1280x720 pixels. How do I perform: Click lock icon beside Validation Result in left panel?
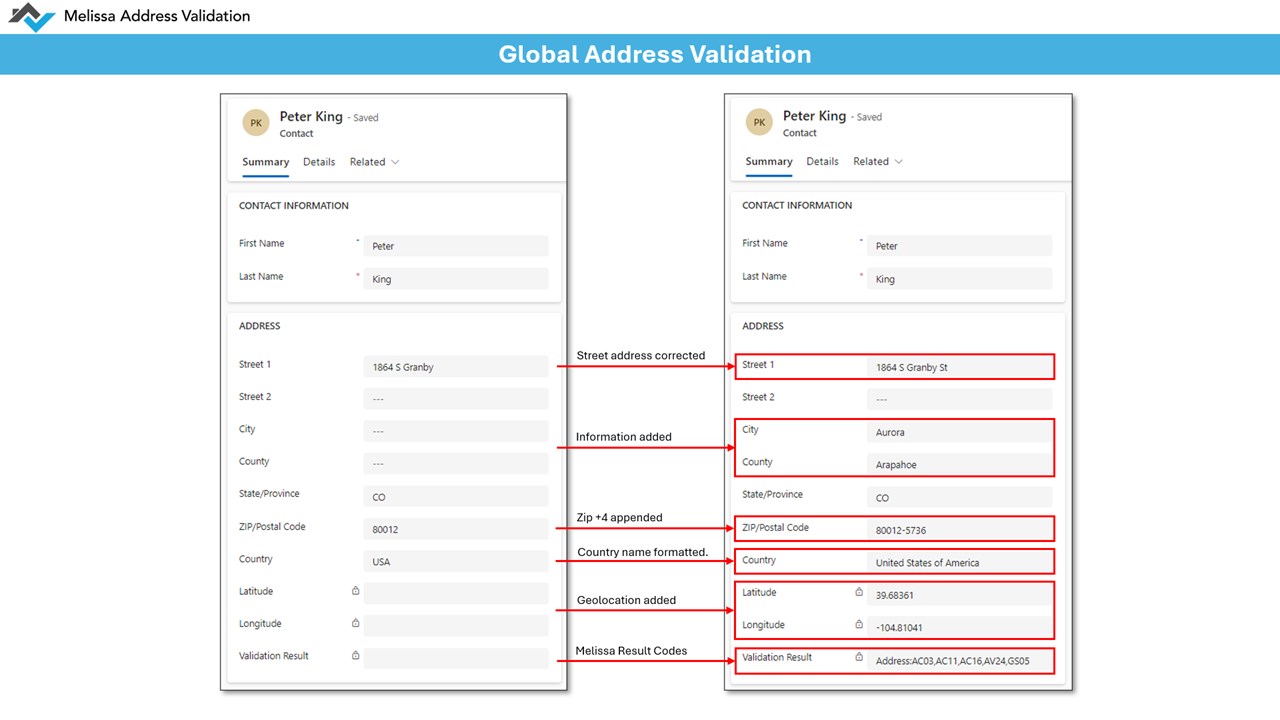point(355,656)
